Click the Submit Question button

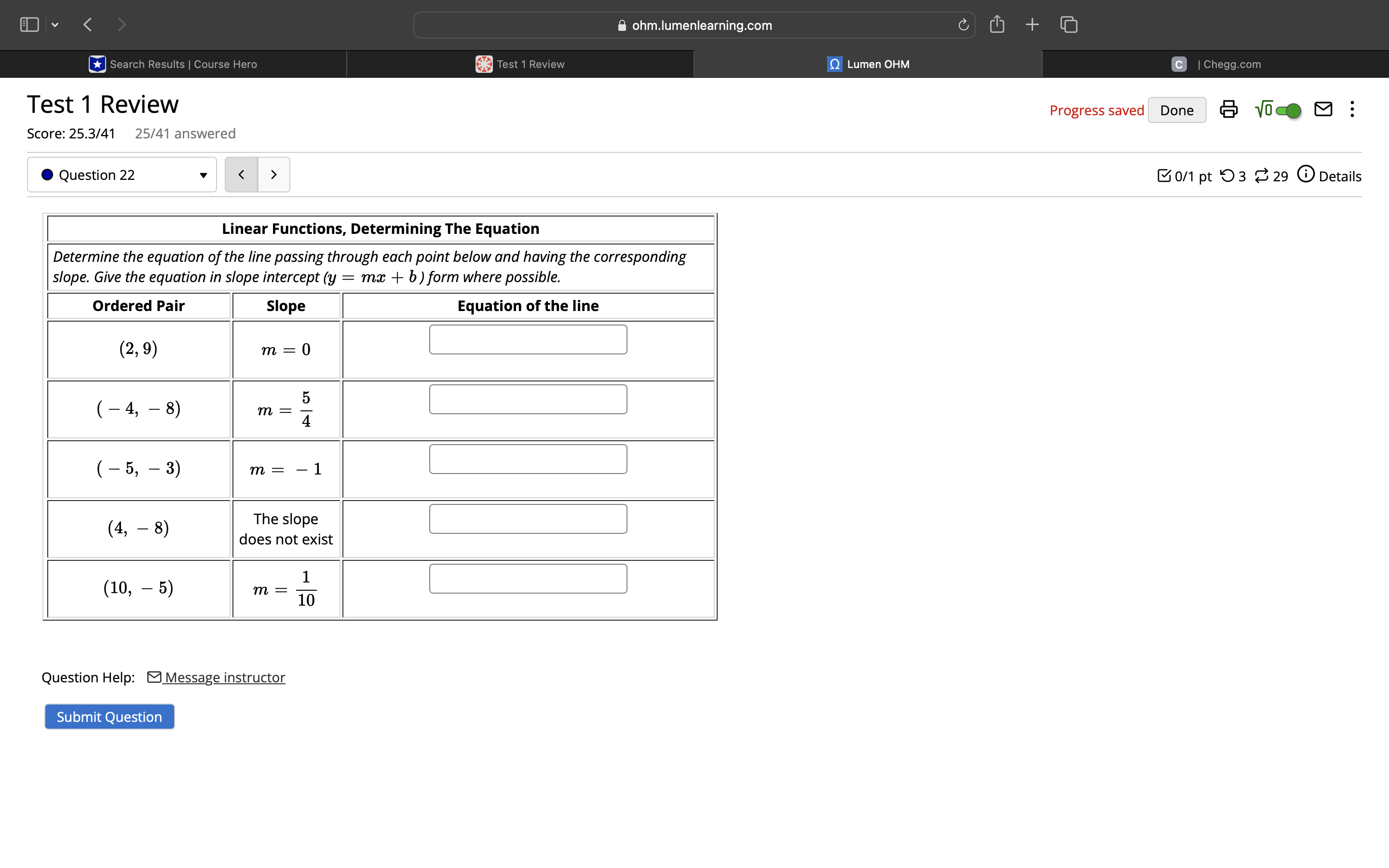(109, 717)
